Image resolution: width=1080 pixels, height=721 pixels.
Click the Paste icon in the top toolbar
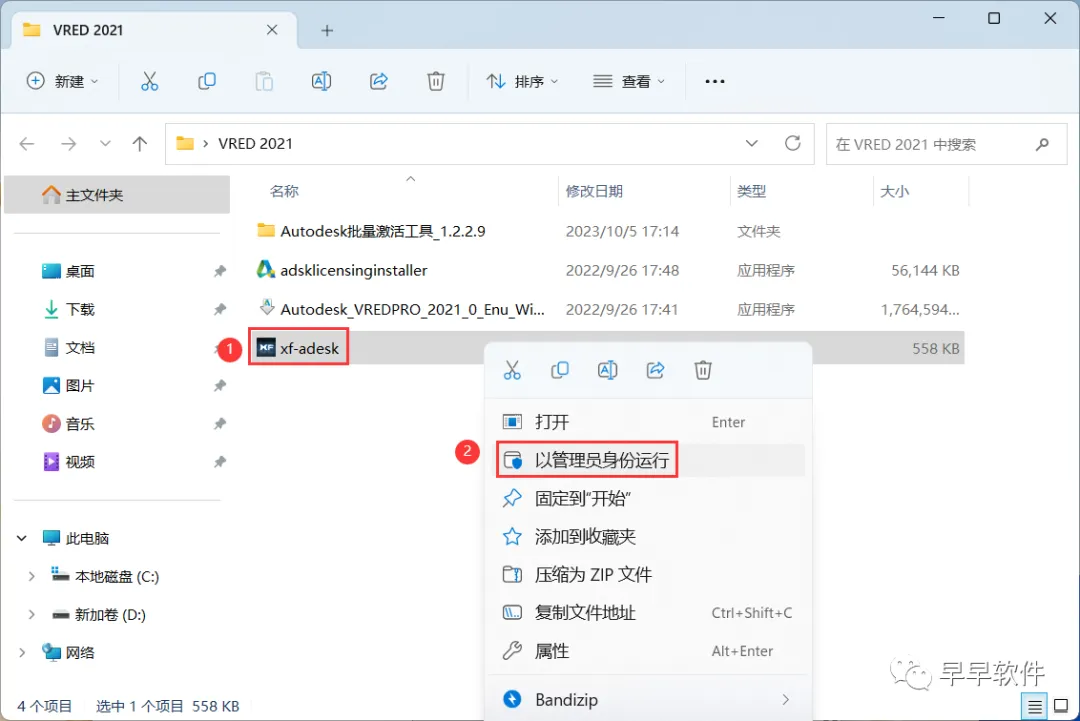264,81
